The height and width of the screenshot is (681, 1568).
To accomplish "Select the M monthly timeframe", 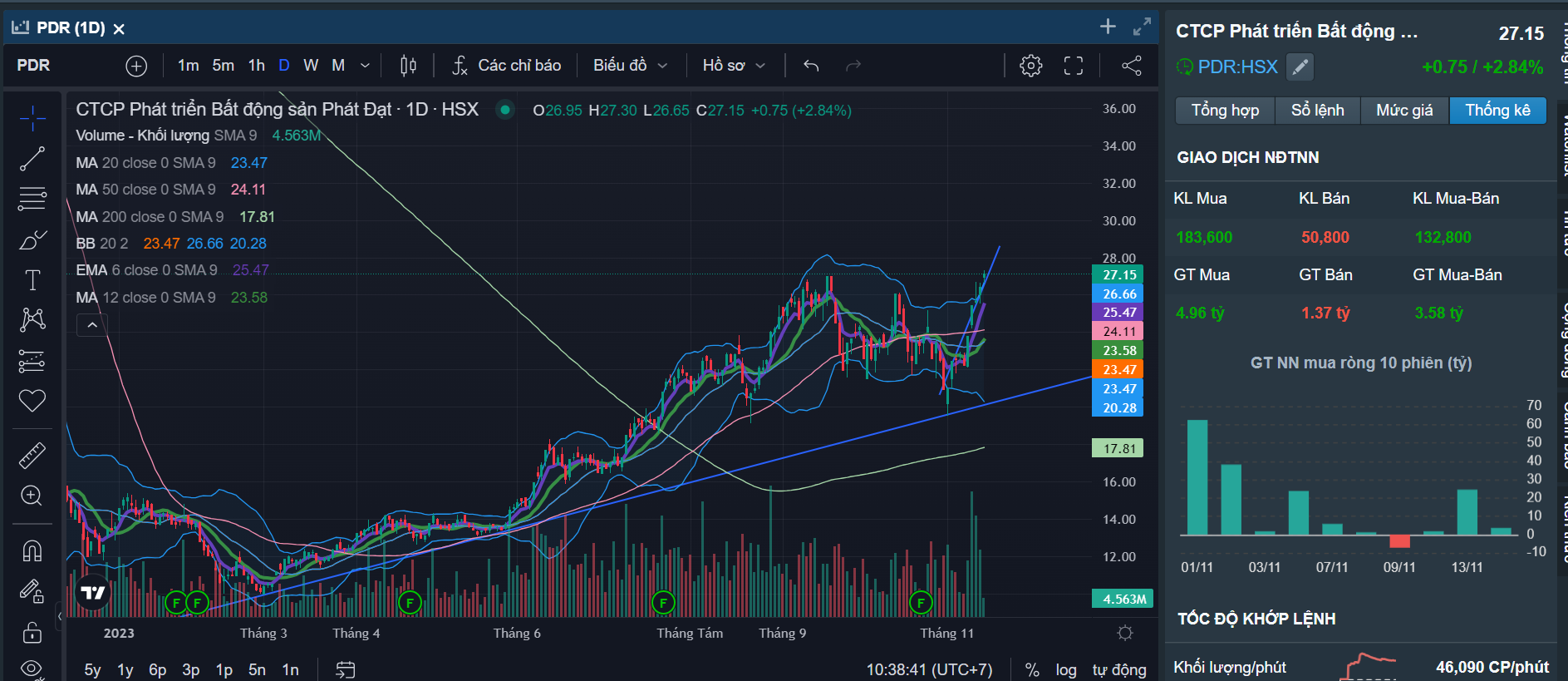I will [x=338, y=66].
